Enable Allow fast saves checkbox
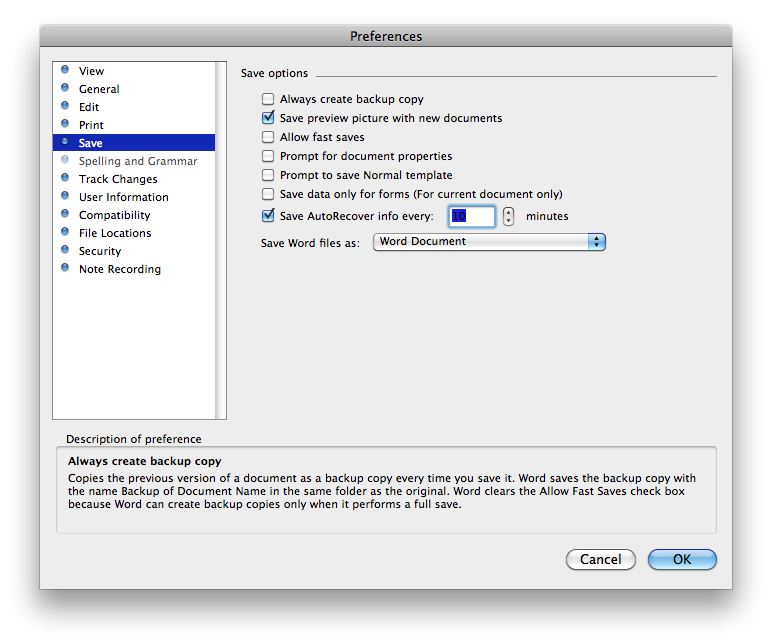772x644 pixels. [x=268, y=137]
